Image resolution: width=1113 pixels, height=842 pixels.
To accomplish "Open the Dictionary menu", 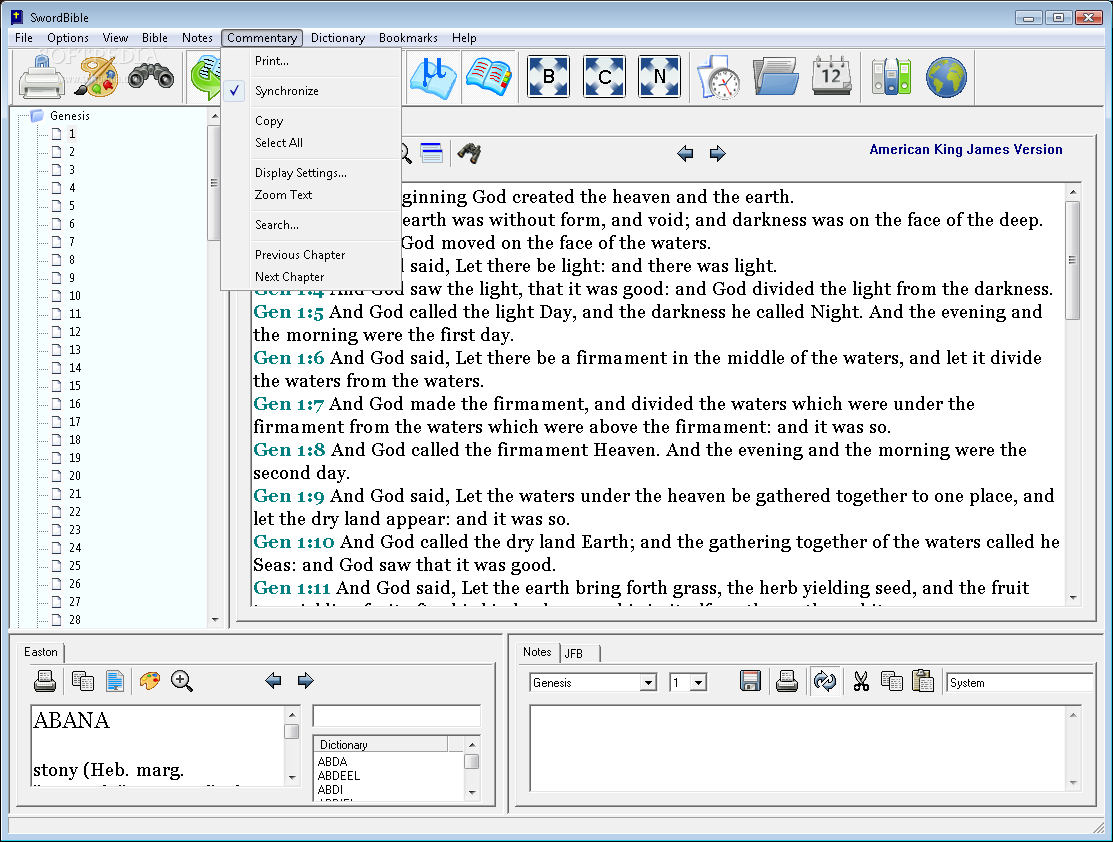I will click(x=338, y=38).
